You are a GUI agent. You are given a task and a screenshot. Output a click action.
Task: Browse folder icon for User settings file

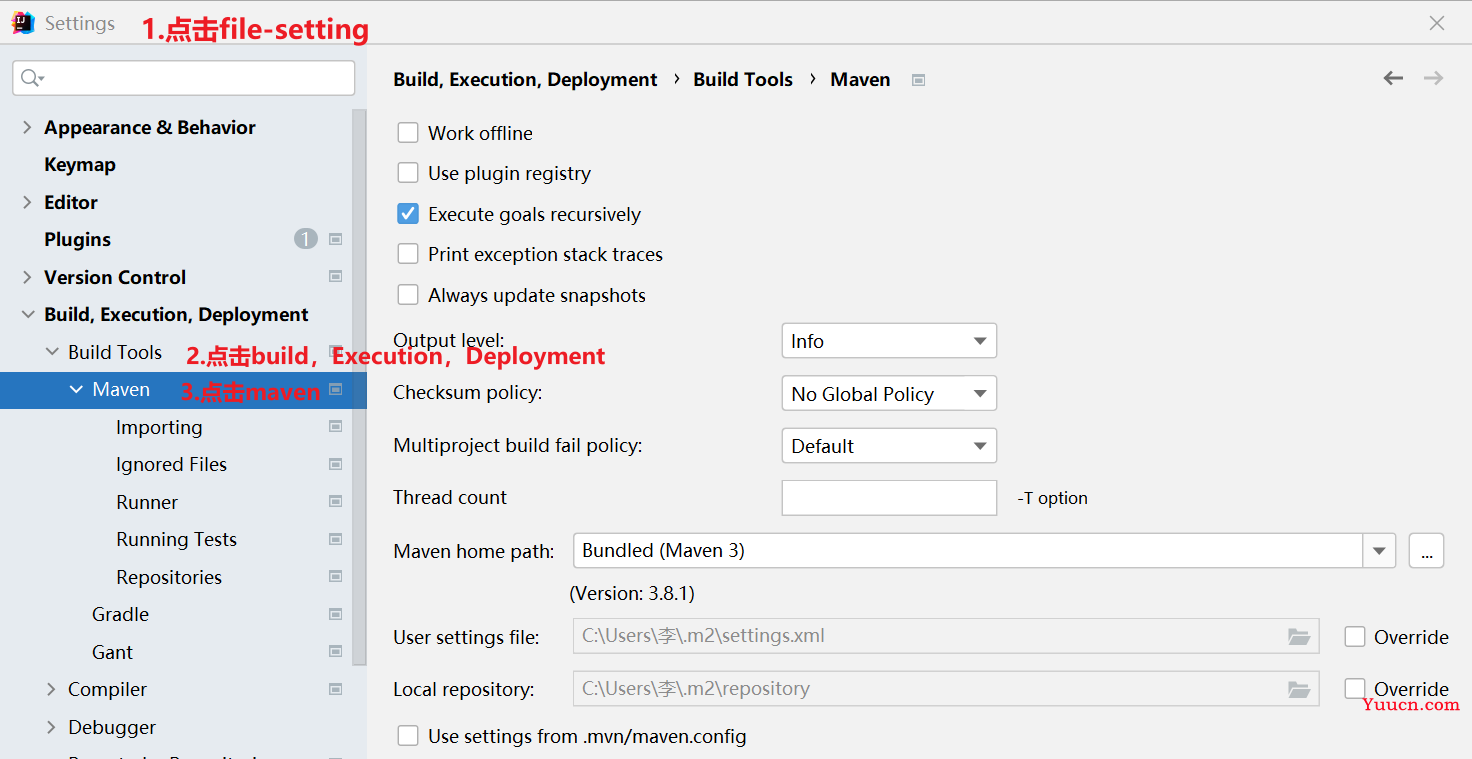1298,636
